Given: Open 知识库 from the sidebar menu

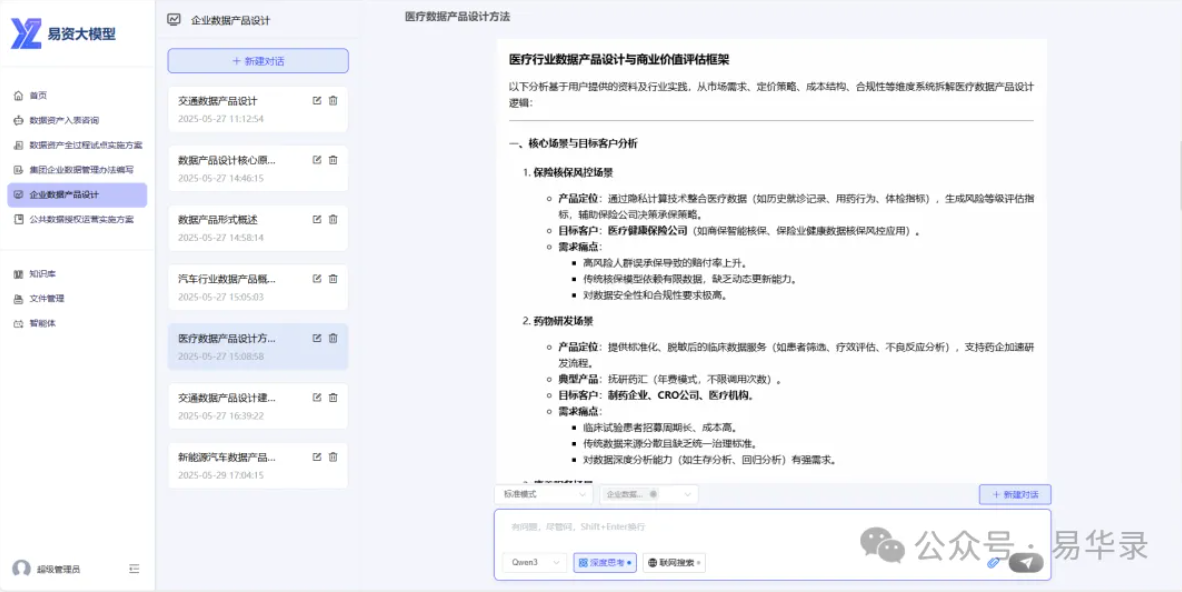Looking at the screenshot, I should [42, 274].
